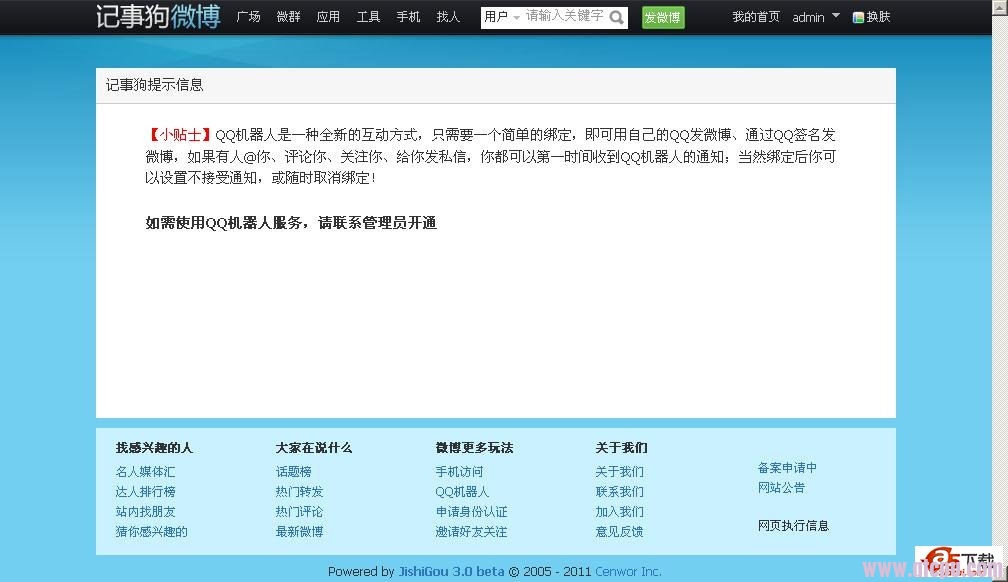Open the 名人媒体汇 link
The width and height of the screenshot is (1008, 582).
coord(145,471)
